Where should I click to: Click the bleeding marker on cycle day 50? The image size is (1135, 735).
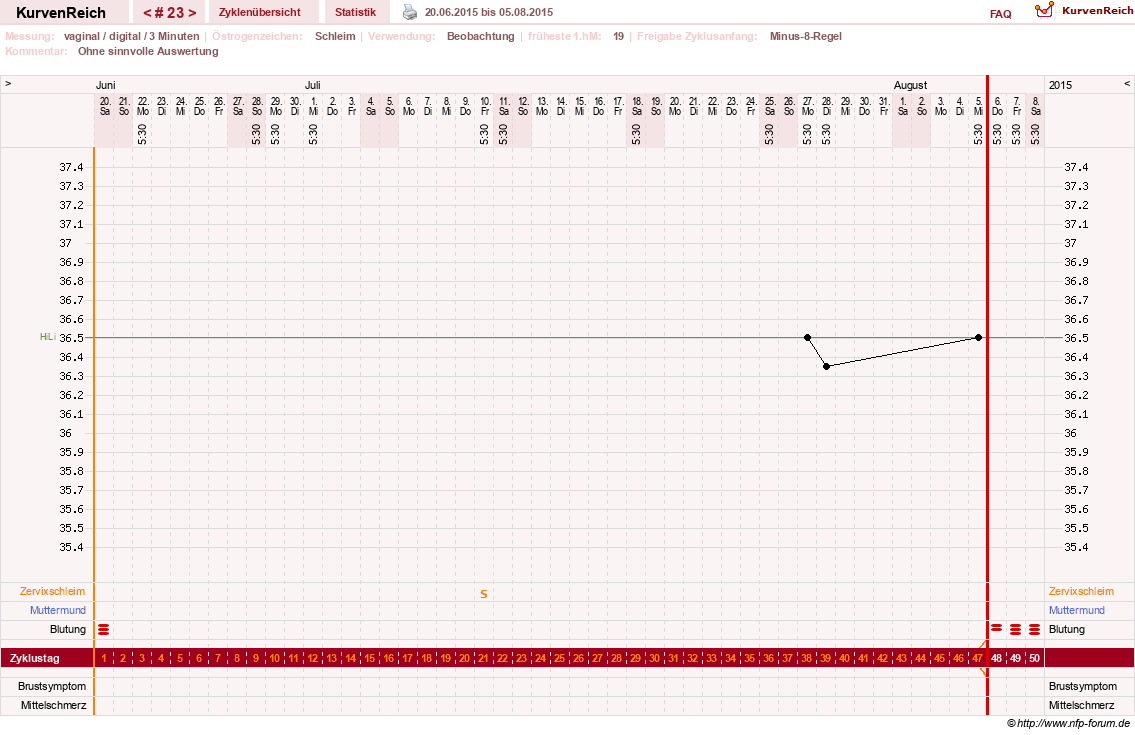1034,630
